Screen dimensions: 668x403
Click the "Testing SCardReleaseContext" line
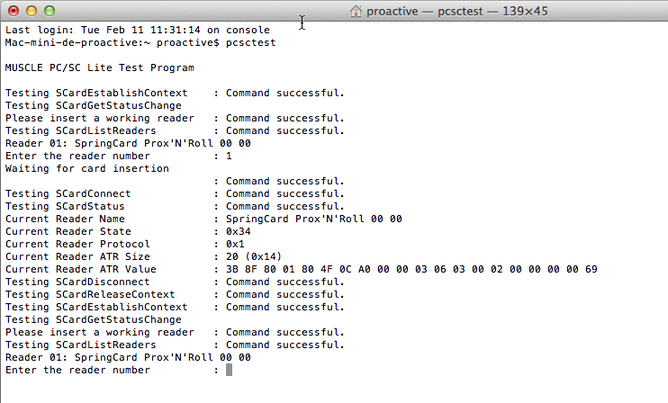(x=175, y=294)
